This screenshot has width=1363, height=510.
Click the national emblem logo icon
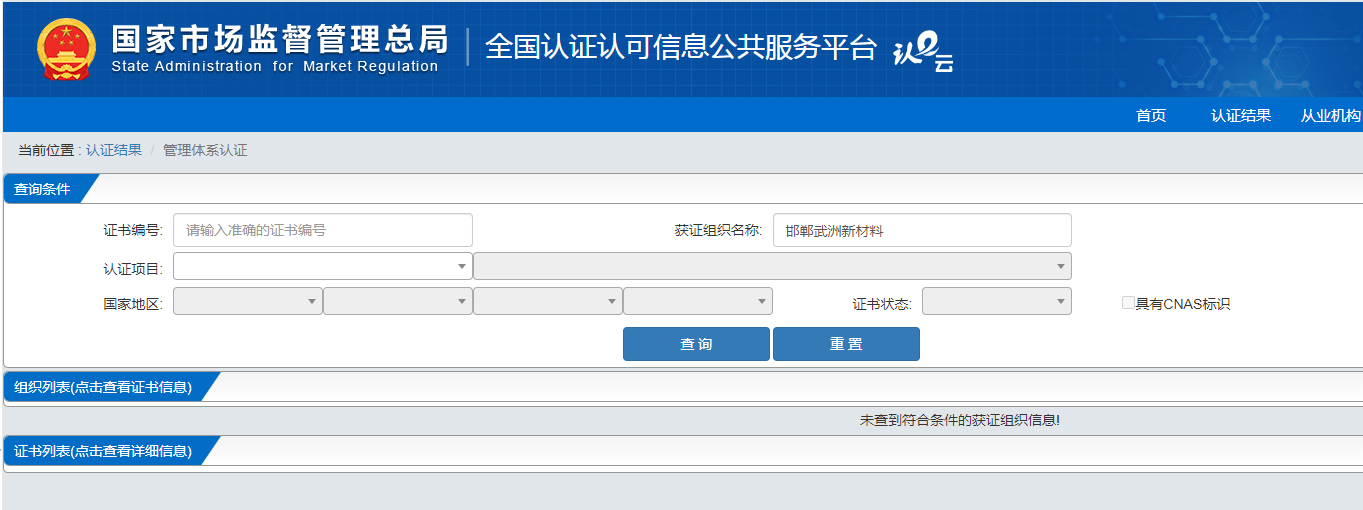pos(67,49)
